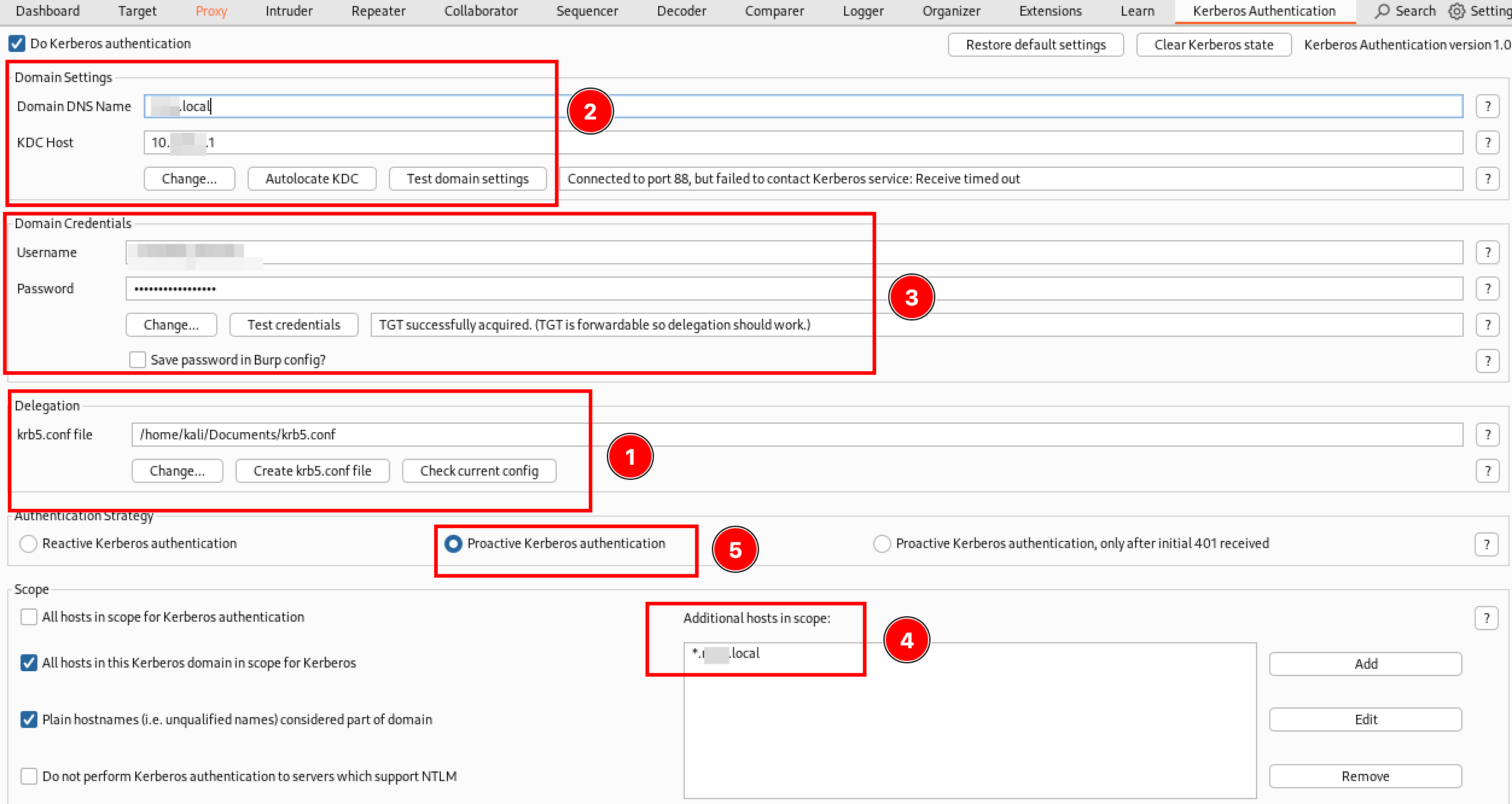Screen dimensions: 1512x804
Task: Open Settings via the gear icon
Action: (x=1457, y=11)
